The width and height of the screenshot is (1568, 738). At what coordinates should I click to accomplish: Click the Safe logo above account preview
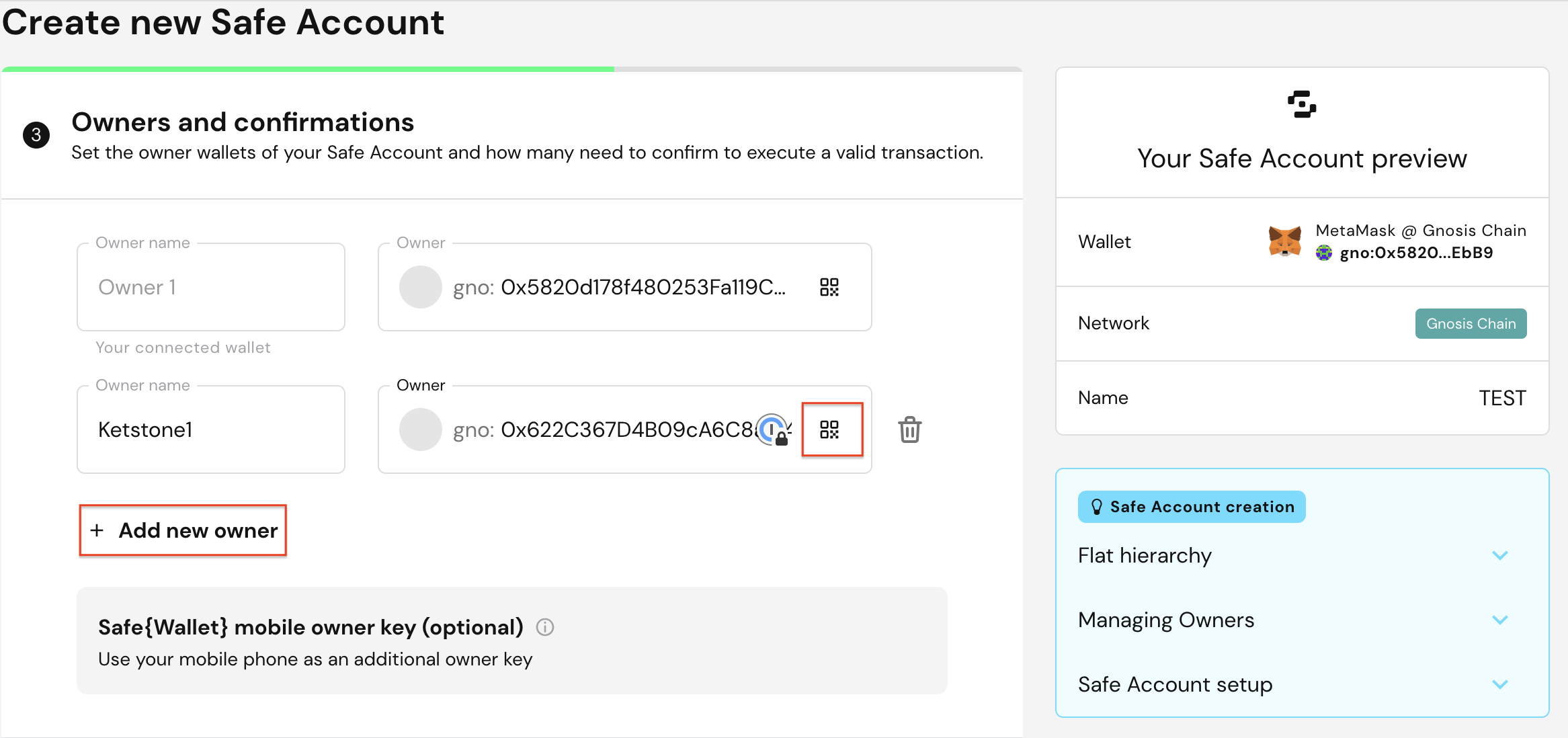coord(1302,105)
